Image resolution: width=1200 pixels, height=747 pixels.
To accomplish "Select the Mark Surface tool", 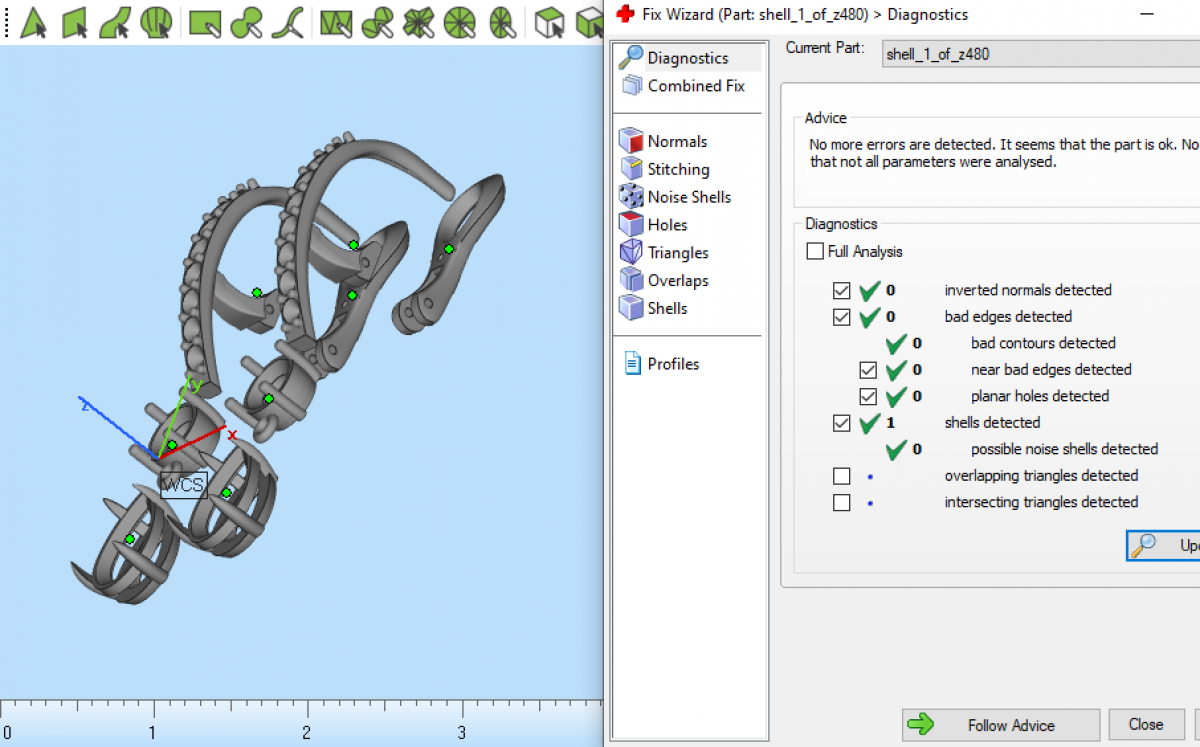I will 115,21.
